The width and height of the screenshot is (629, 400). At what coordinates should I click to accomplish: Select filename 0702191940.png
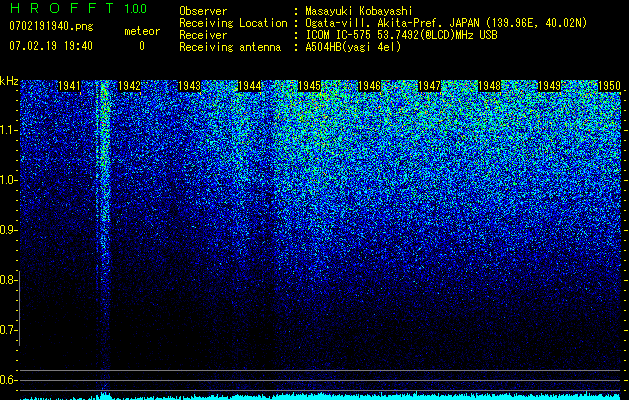[51, 26]
